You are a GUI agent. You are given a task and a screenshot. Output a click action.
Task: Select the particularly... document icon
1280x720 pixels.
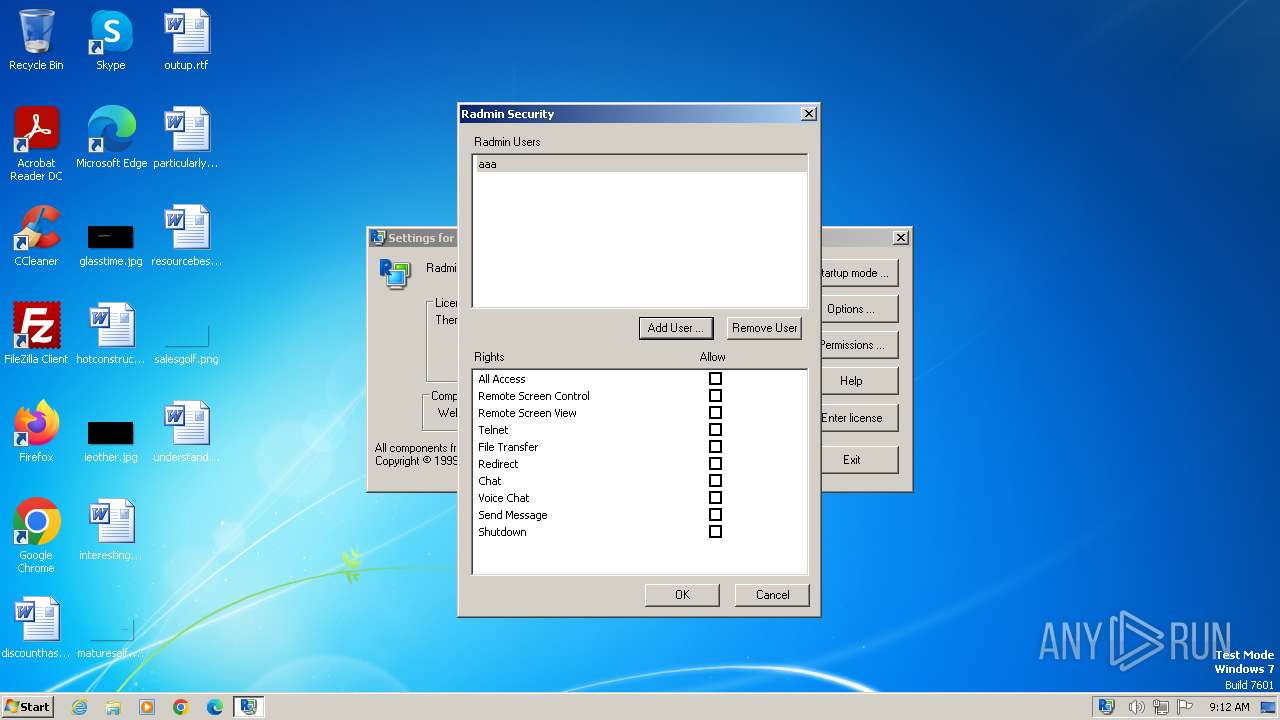[x=186, y=138]
